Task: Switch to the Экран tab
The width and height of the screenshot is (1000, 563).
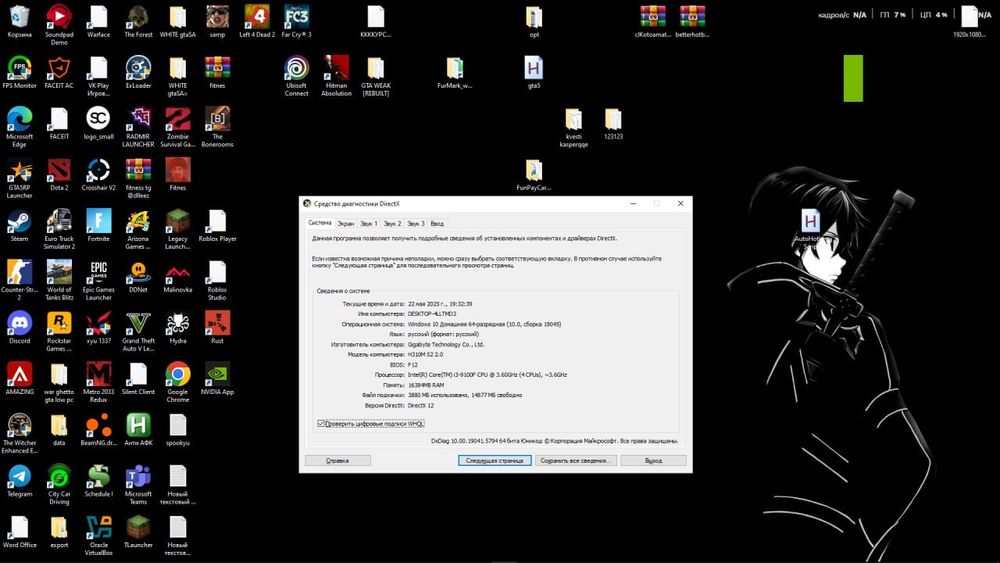Action: (x=345, y=224)
